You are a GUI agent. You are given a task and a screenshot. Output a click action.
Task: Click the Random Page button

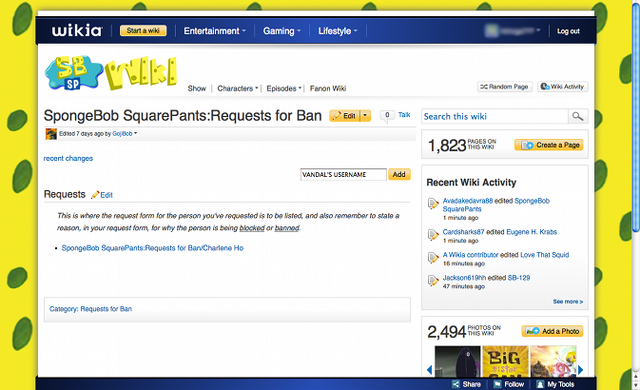coord(504,86)
